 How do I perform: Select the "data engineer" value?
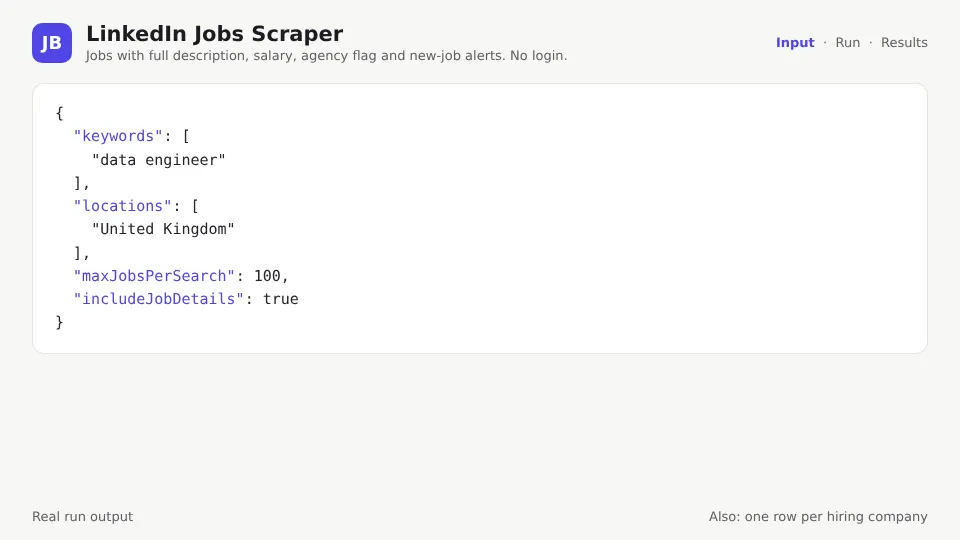coord(159,160)
